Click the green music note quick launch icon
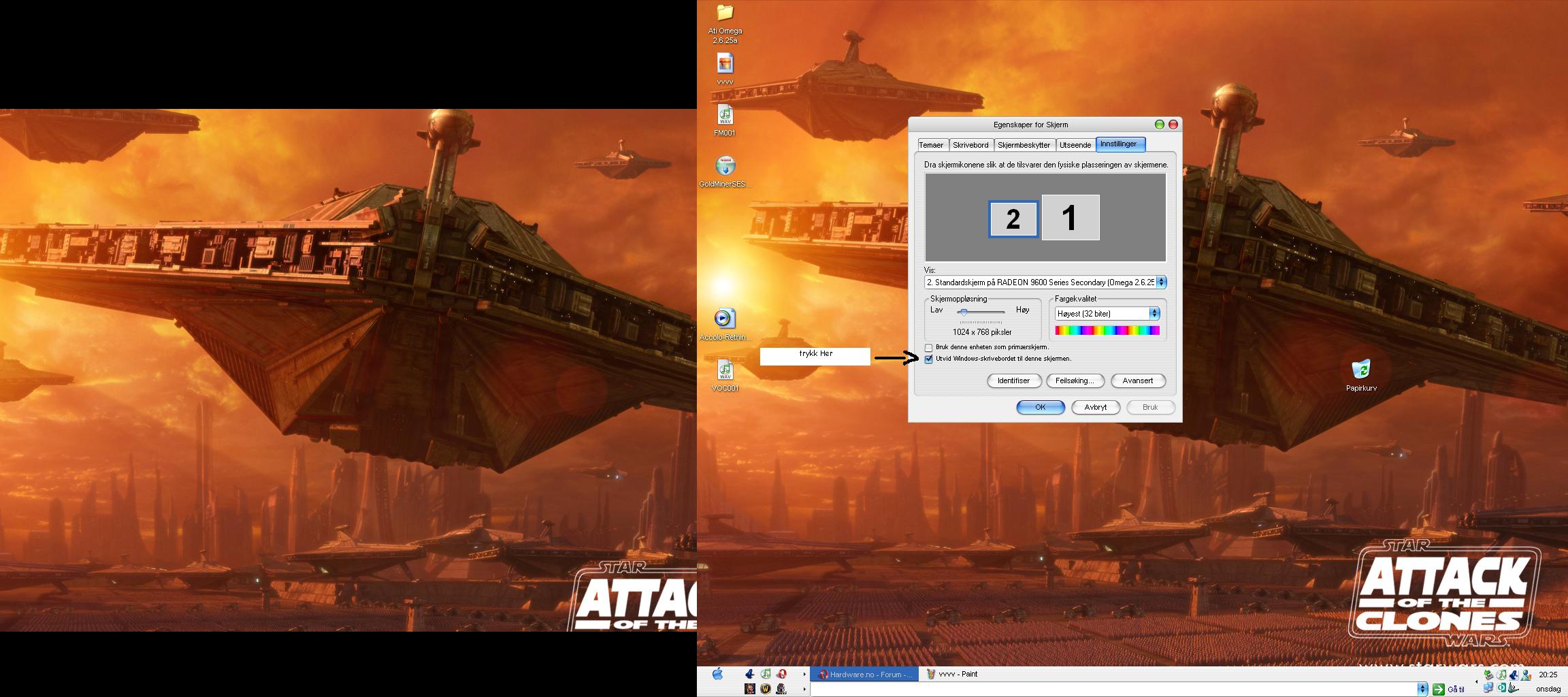This screenshot has width=1568, height=697. coord(766,674)
